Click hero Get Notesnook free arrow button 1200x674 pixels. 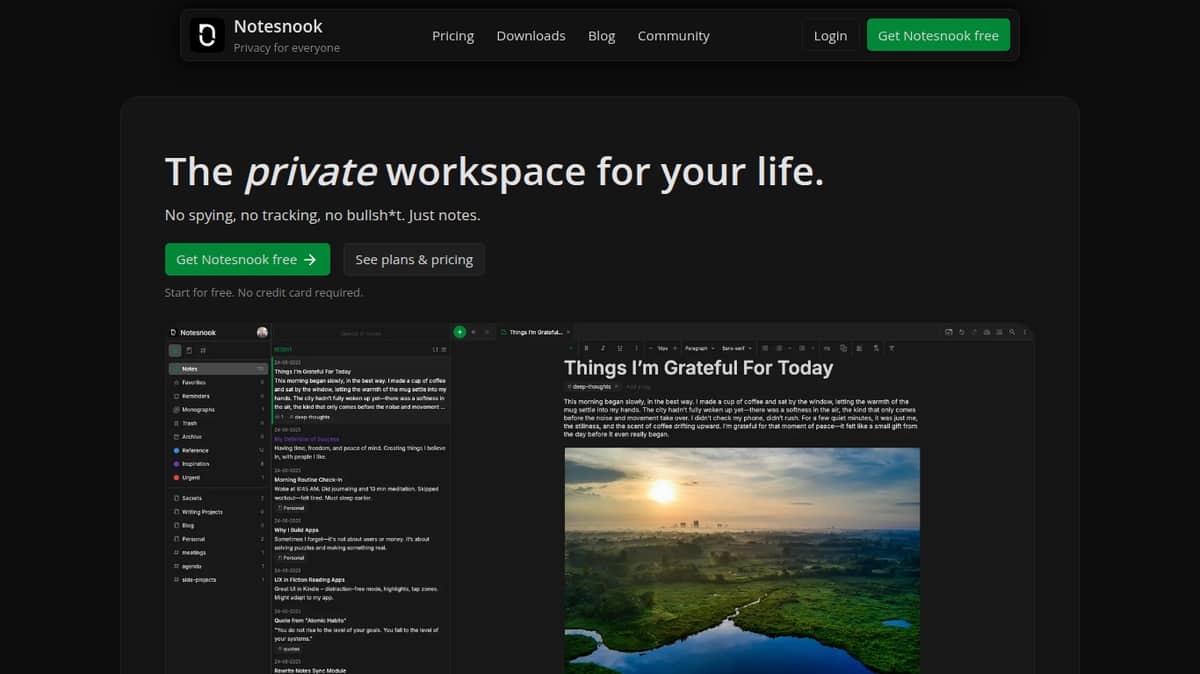pos(247,259)
